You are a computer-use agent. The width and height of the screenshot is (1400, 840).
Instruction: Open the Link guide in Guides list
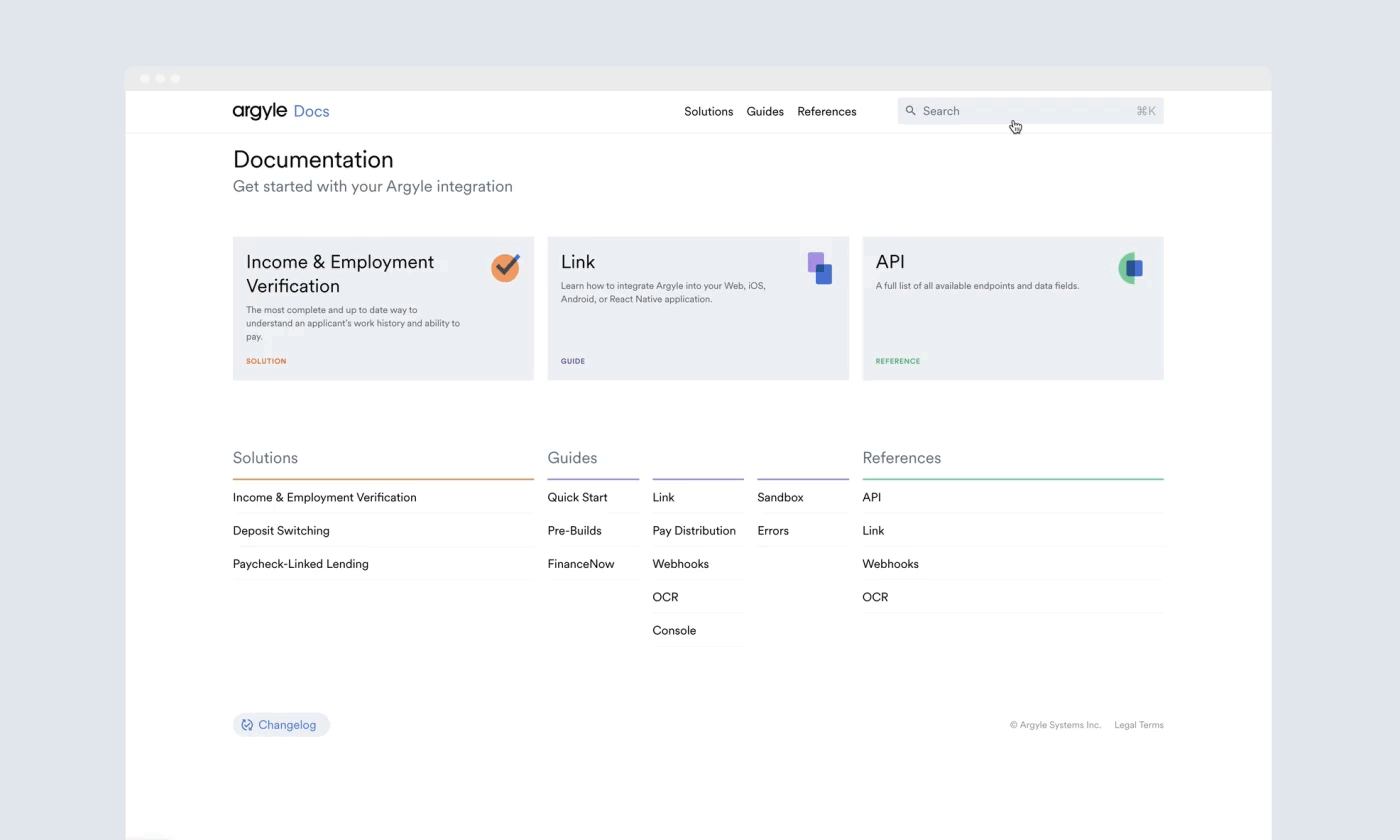(x=663, y=497)
